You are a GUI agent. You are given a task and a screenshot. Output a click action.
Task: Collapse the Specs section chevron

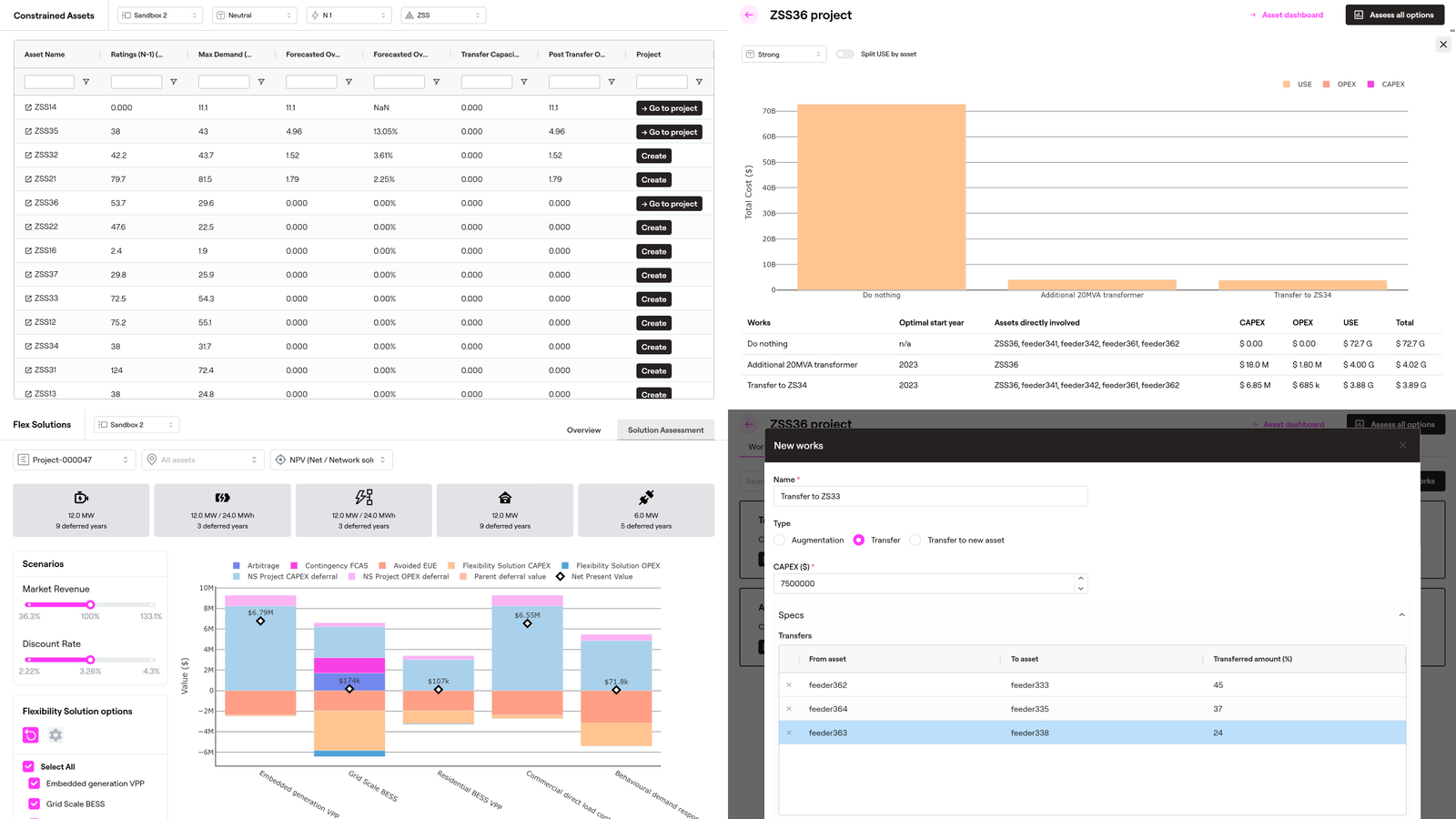pyautogui.click(x=1401, y=615)
